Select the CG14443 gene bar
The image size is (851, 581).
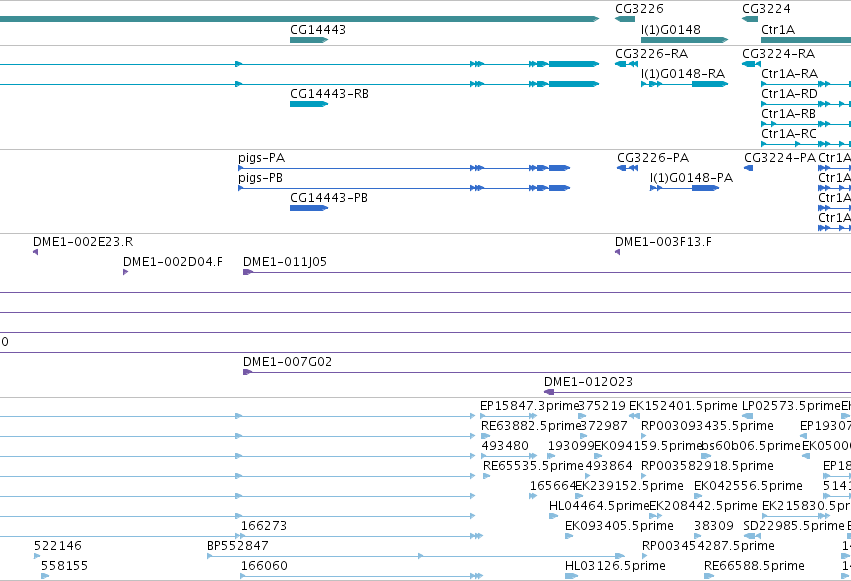(x=309, y=40)
